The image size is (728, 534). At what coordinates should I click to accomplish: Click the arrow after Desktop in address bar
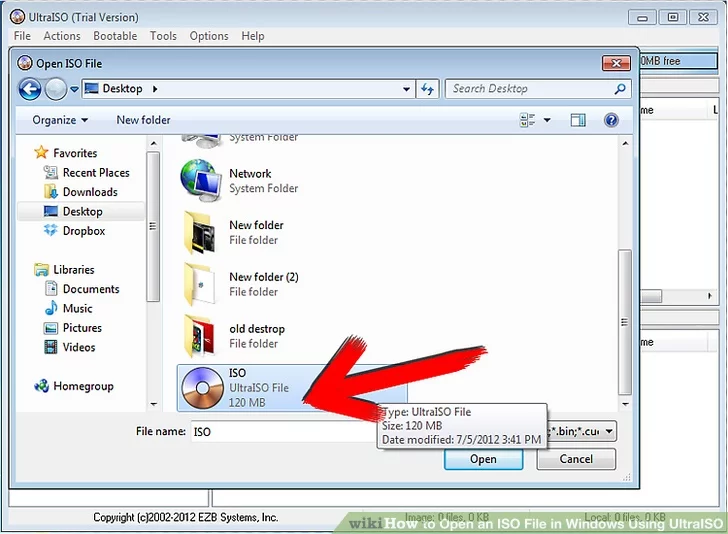155,89
